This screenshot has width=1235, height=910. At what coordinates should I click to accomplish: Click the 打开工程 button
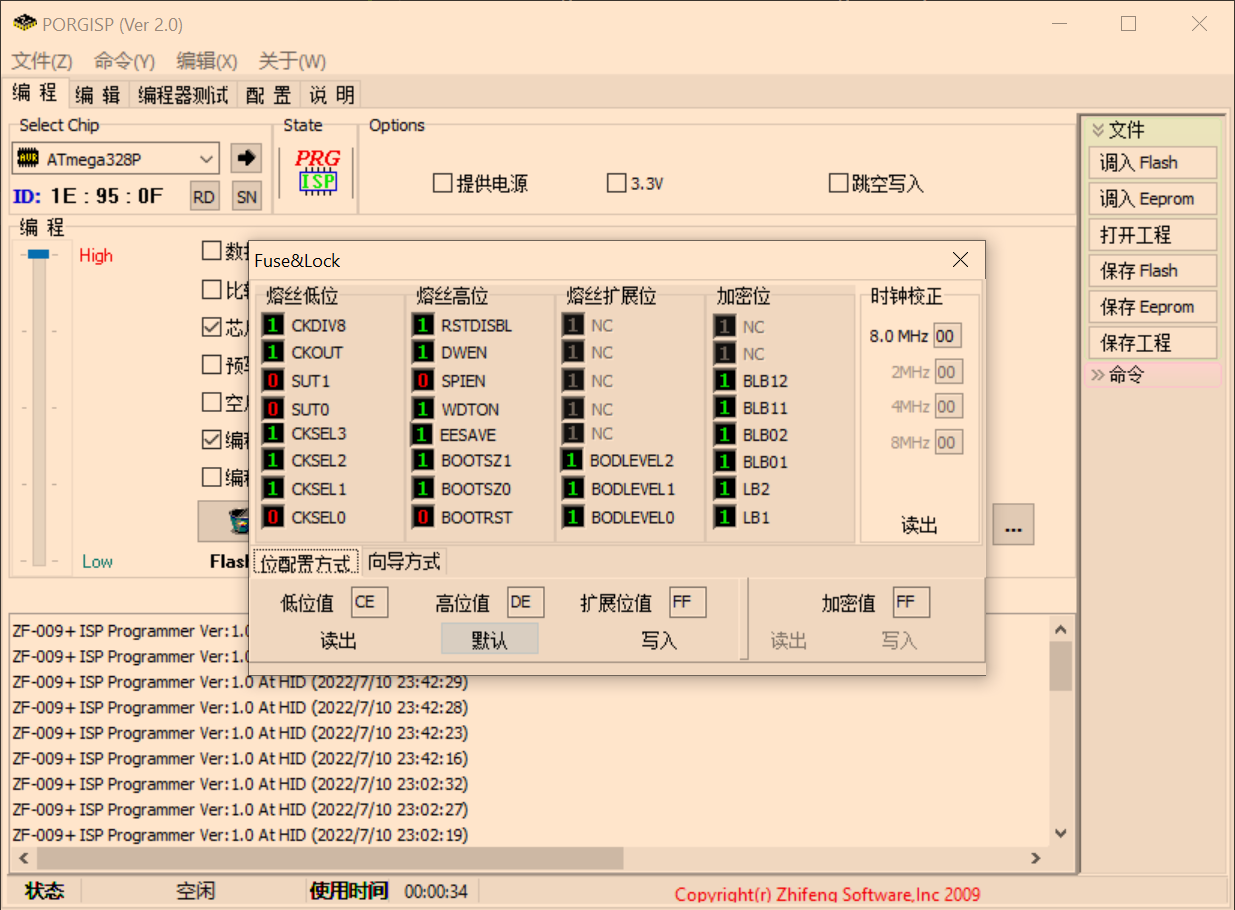1152,235
